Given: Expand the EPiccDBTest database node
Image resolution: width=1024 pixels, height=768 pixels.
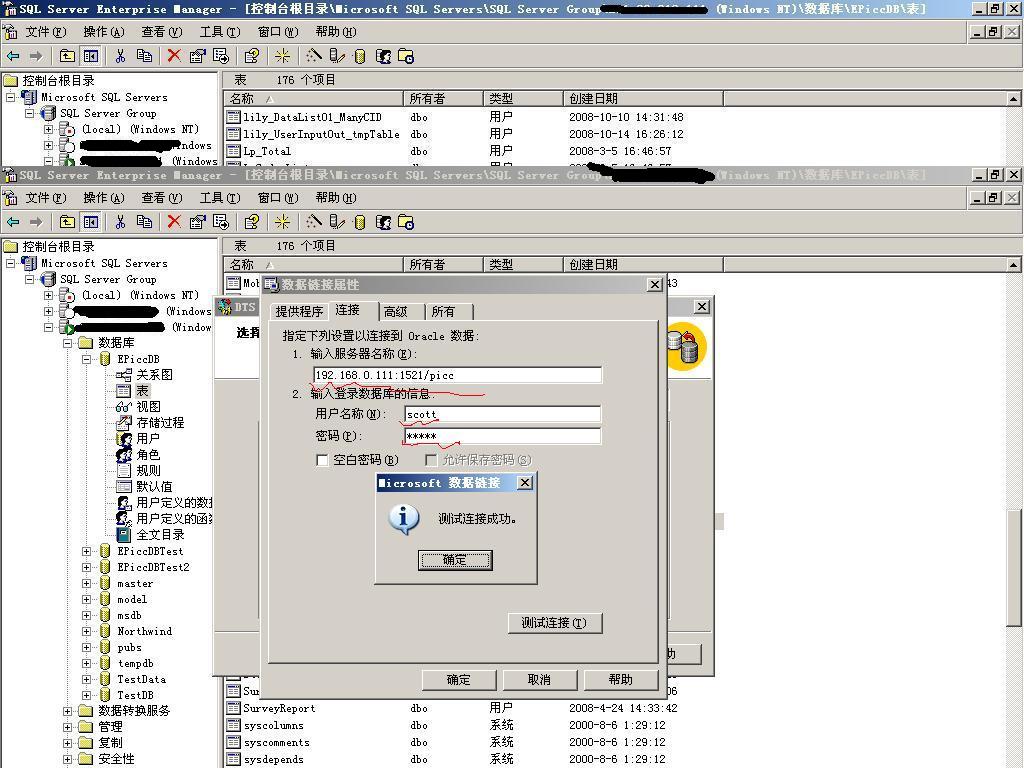Looking at the screenshot, I should tap(86, 552).
